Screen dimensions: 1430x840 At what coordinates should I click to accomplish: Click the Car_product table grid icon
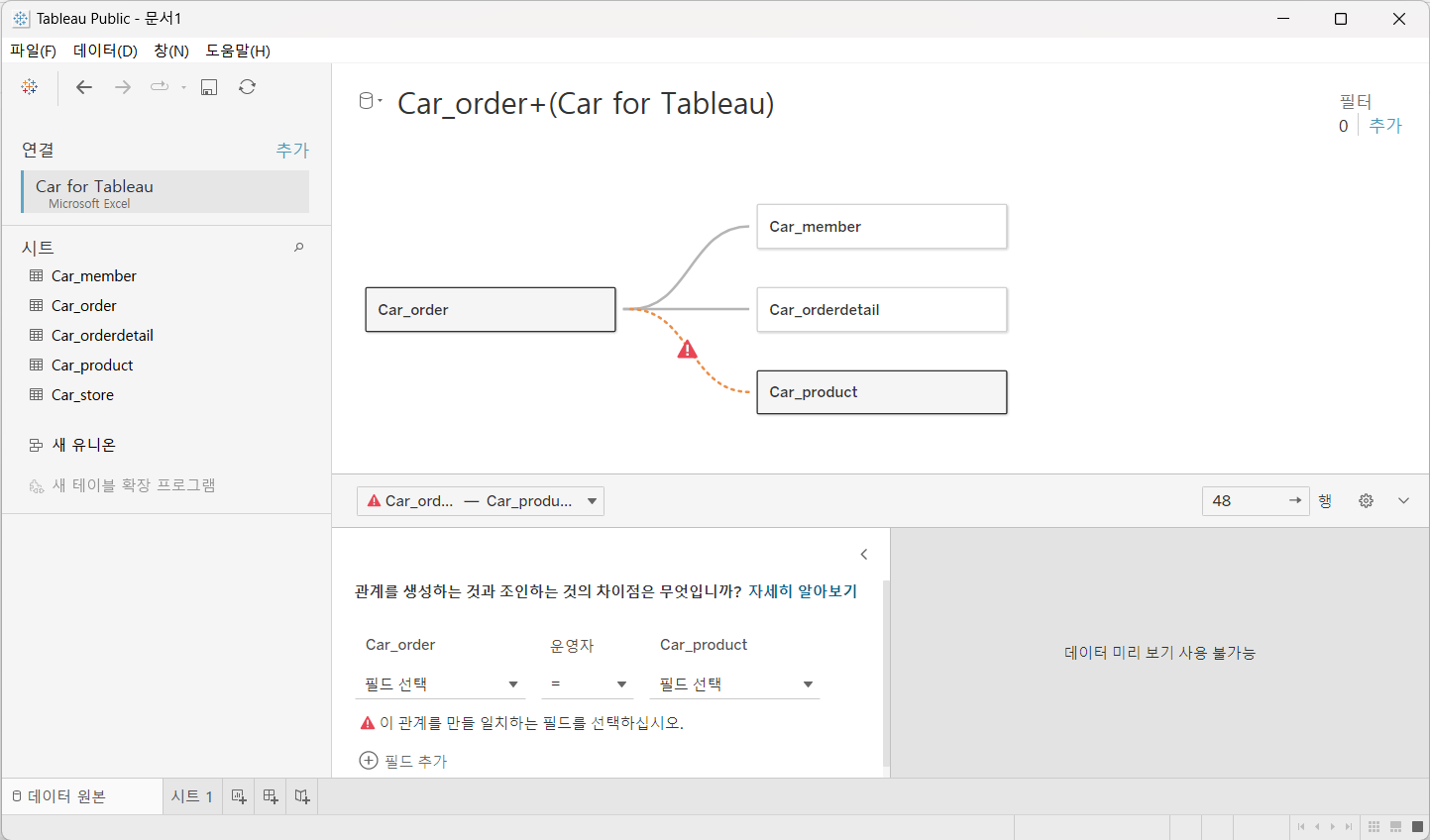tap(37, 365)
